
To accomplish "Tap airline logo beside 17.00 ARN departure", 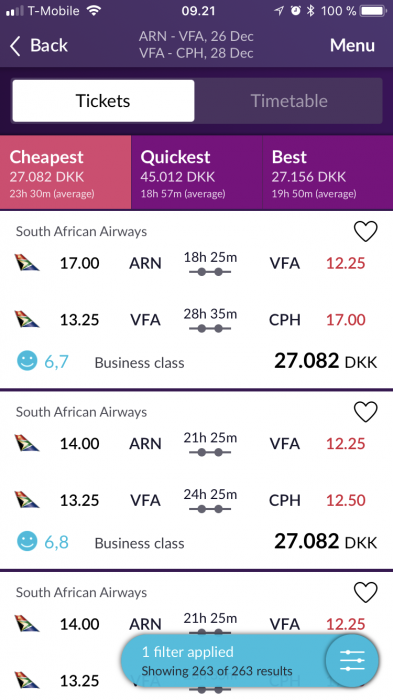I will point(27,262).
